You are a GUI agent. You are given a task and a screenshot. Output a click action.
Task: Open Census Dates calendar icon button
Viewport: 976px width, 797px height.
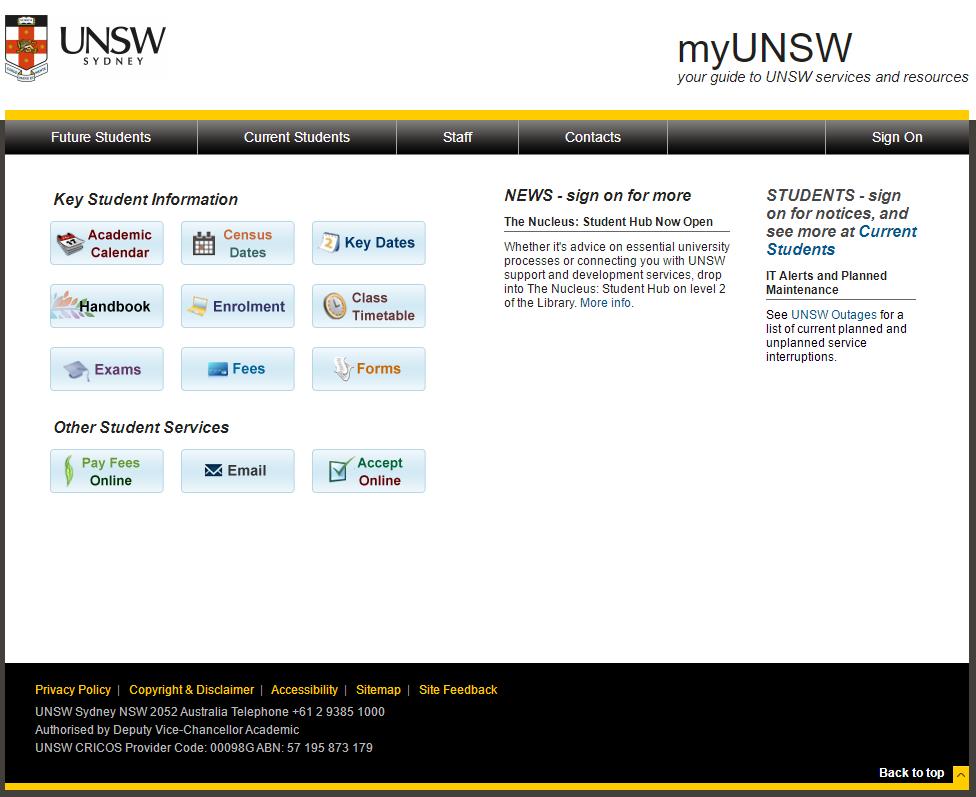[238, 243]
